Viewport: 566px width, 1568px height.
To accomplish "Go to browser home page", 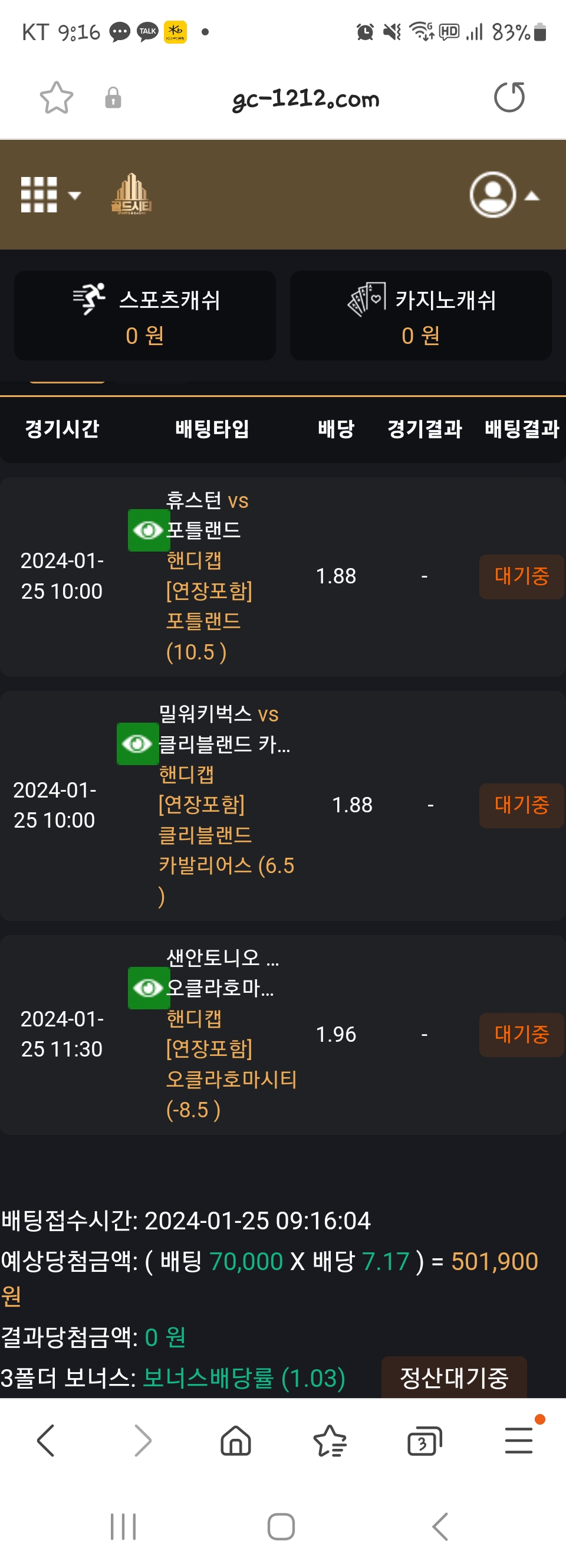I will click(x=235, y=1441).
